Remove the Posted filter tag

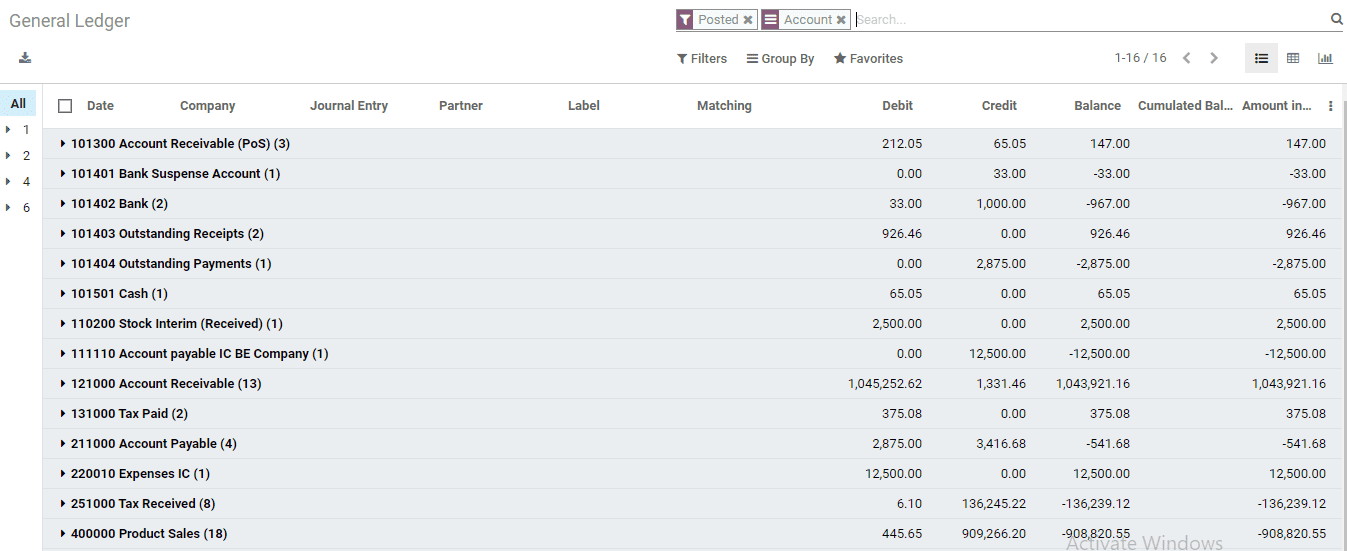tap(748, 20)
